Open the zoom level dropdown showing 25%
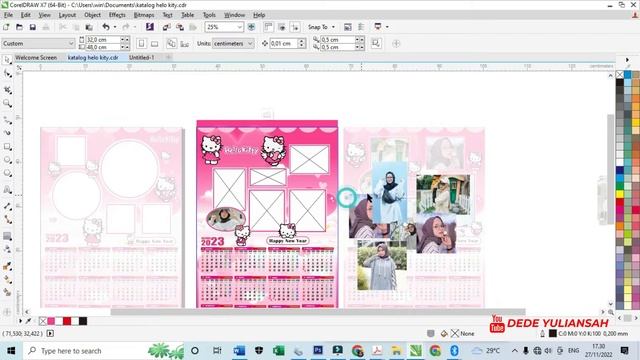 pos(240,27)
